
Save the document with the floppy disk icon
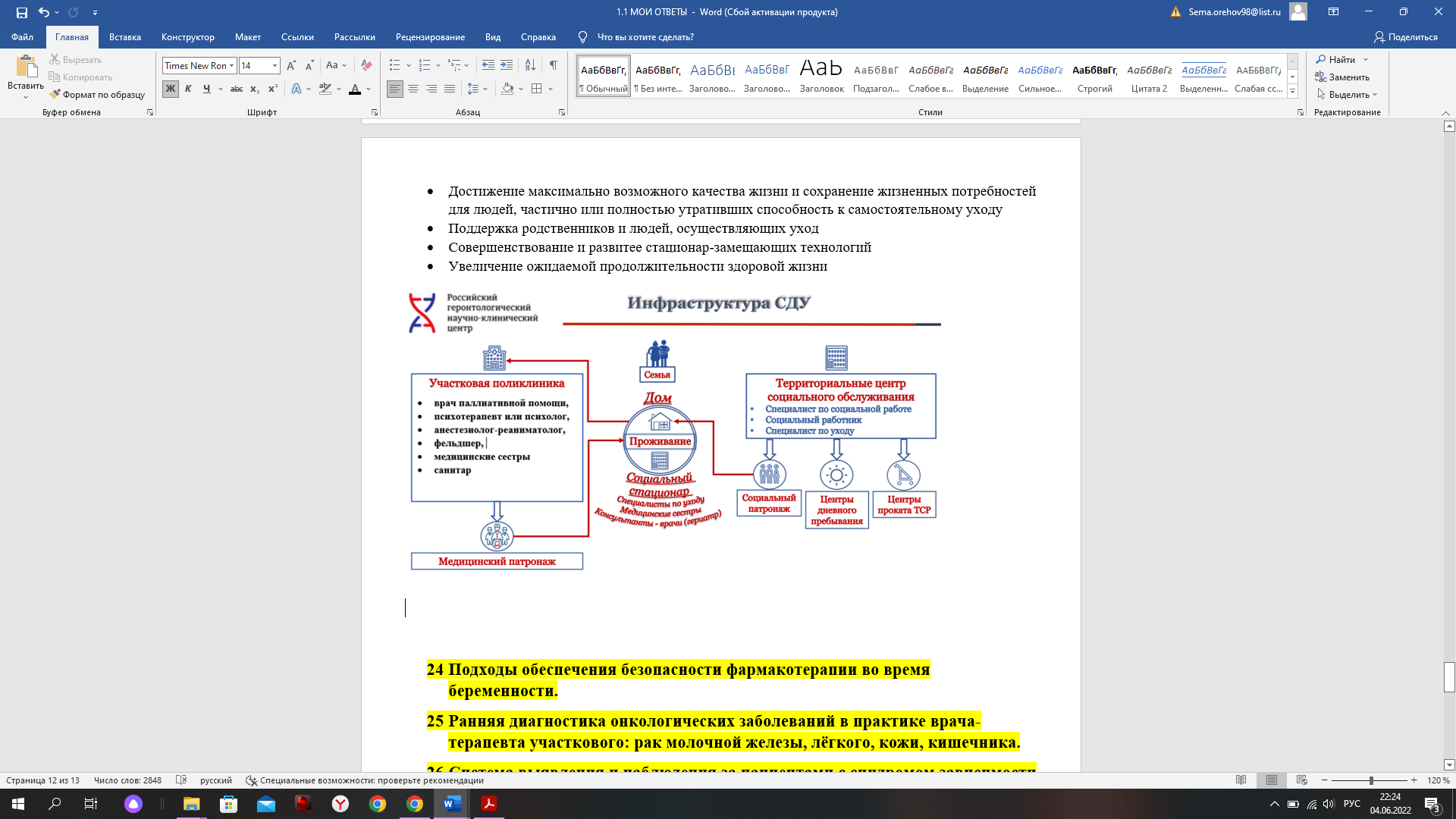(21, 12)
